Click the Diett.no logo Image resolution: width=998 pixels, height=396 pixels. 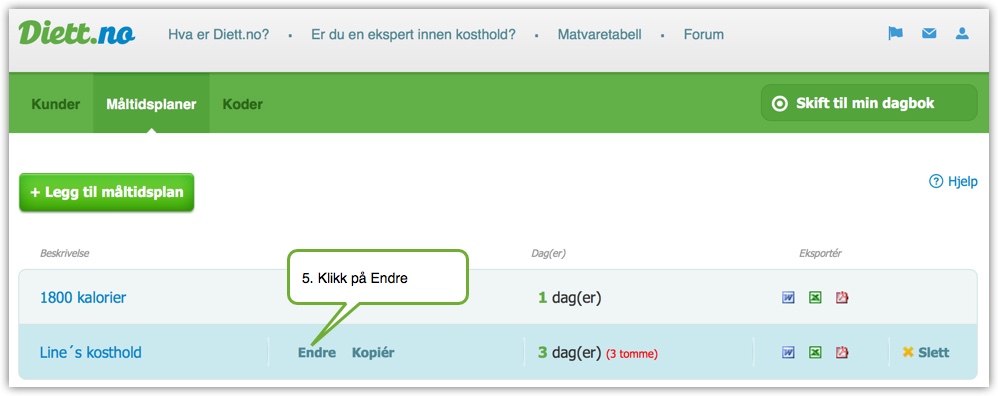[x=76, y=33]
